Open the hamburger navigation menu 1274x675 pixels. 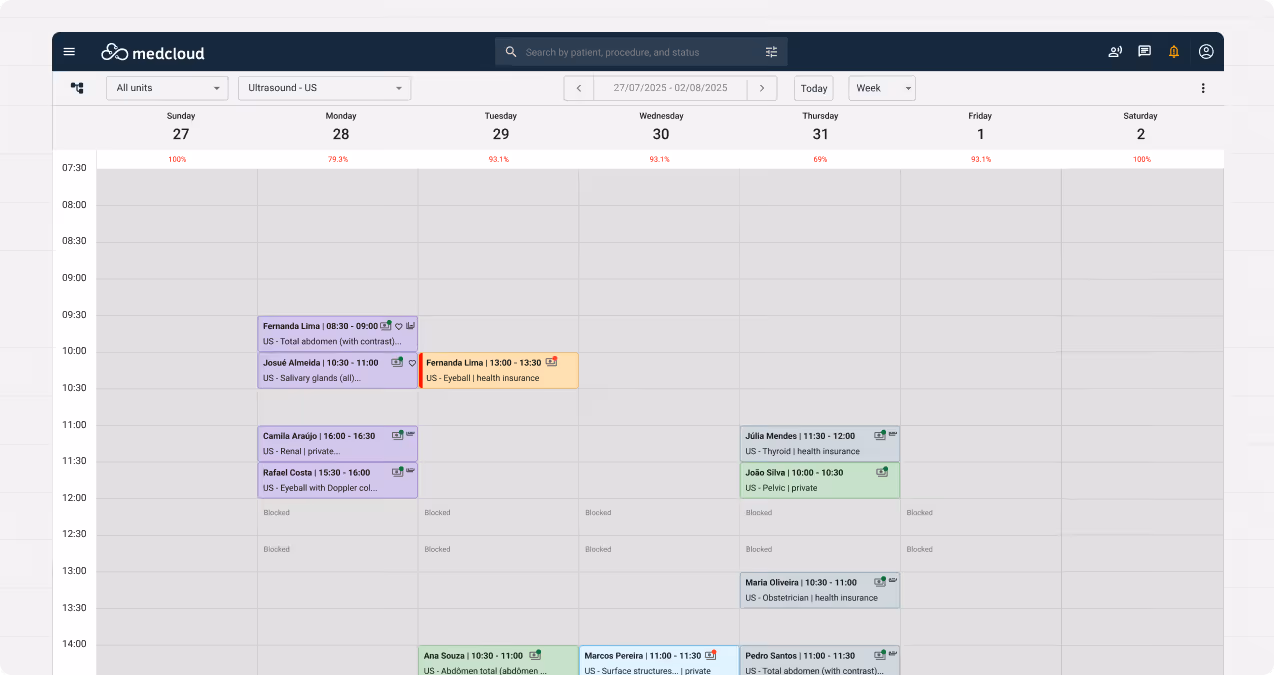pyautogui.click(x=69, y=51)
